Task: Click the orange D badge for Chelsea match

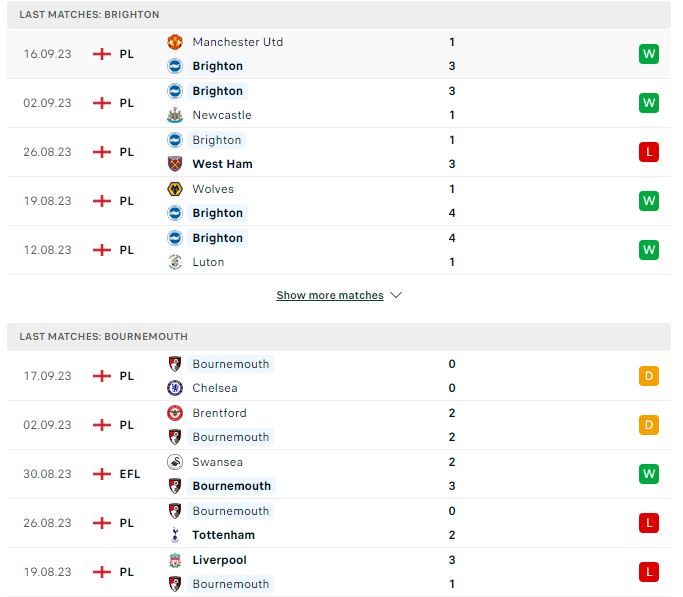Action: [649, 376]
